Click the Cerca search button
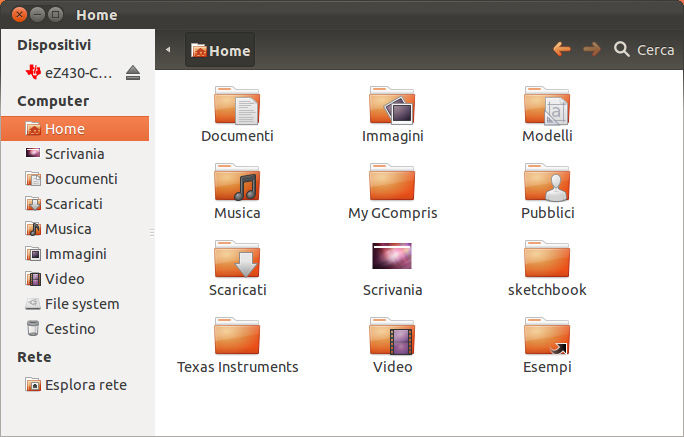 [644, 49]
